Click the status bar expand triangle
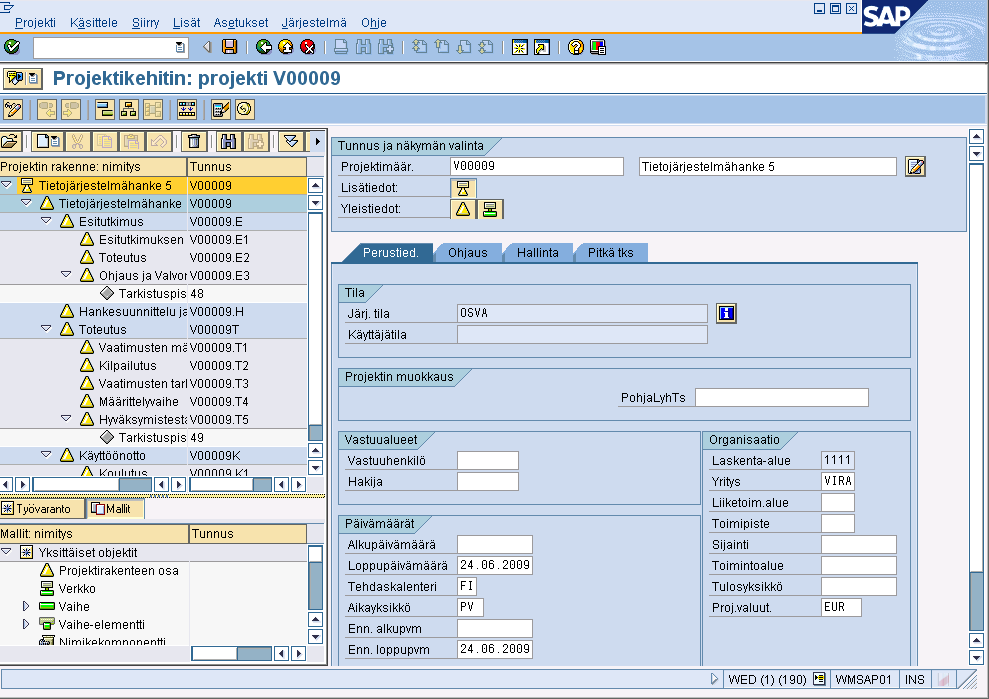Viewport: 989px width, 699px height. (x=714, y=679)
